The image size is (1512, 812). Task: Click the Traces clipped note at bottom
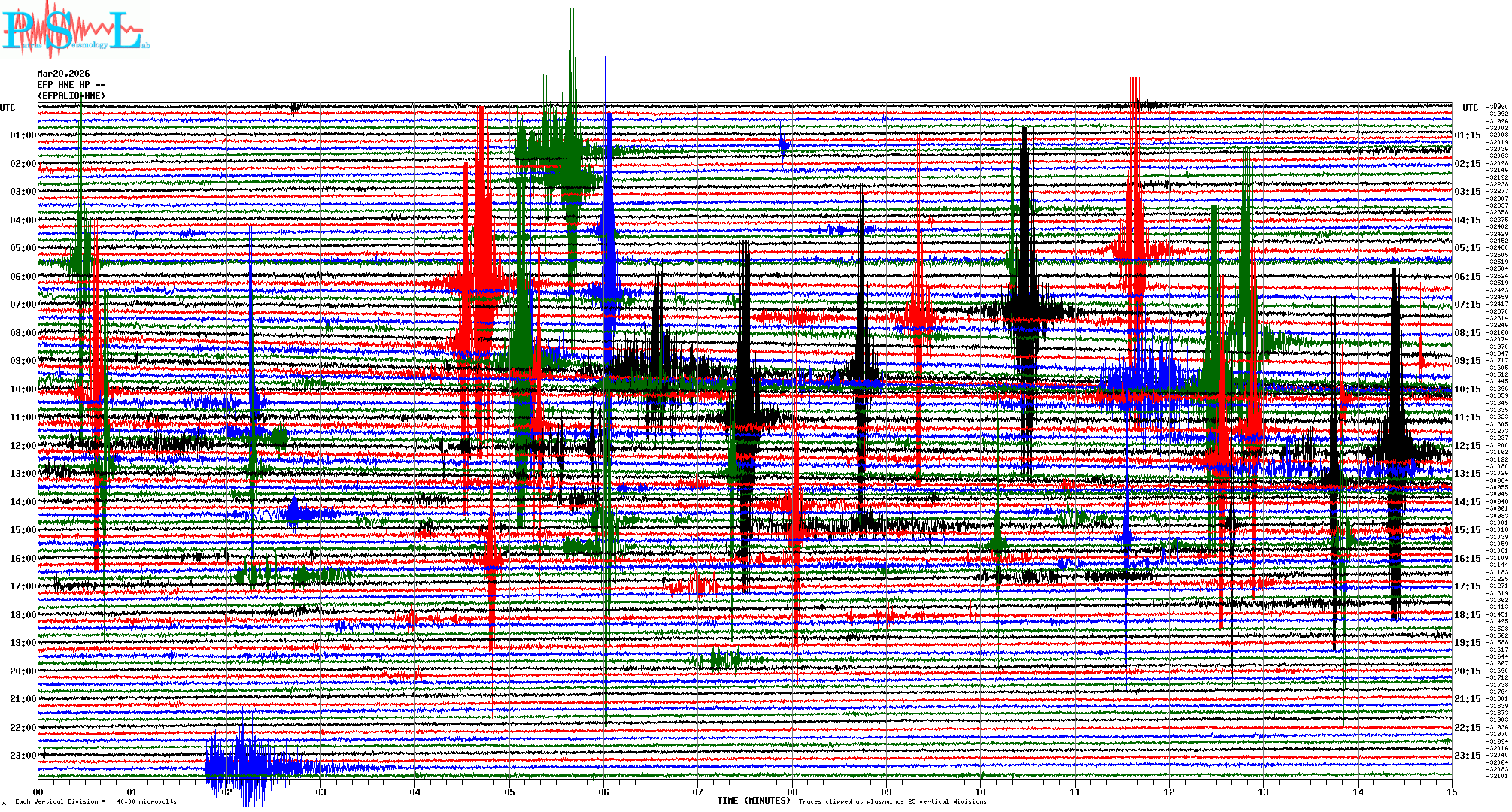pyautogui.click(x=892, y=801)
